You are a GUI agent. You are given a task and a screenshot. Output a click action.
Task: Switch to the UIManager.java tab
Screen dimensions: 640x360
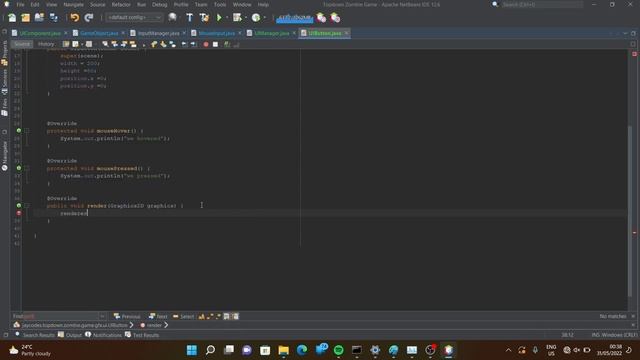pos(272,33)
